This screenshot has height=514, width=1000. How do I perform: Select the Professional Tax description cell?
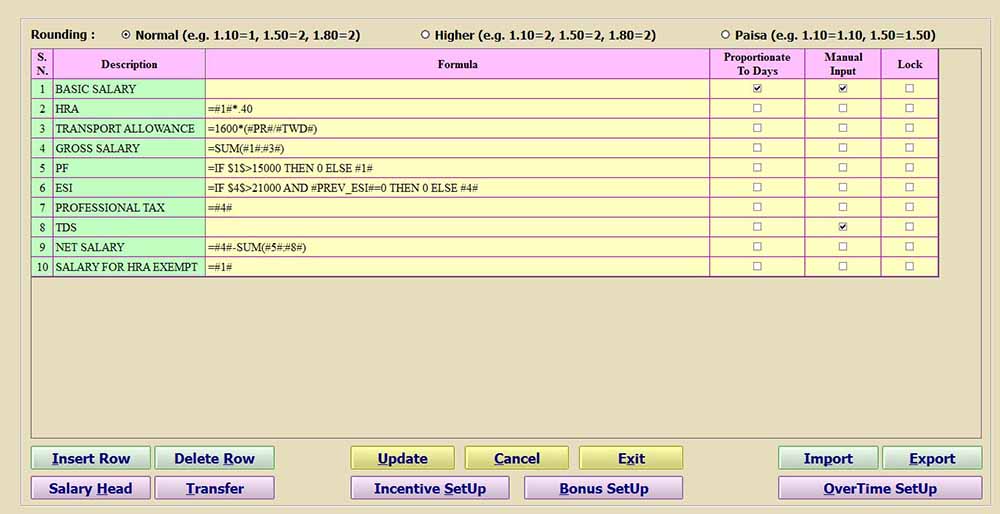(128, 207)
